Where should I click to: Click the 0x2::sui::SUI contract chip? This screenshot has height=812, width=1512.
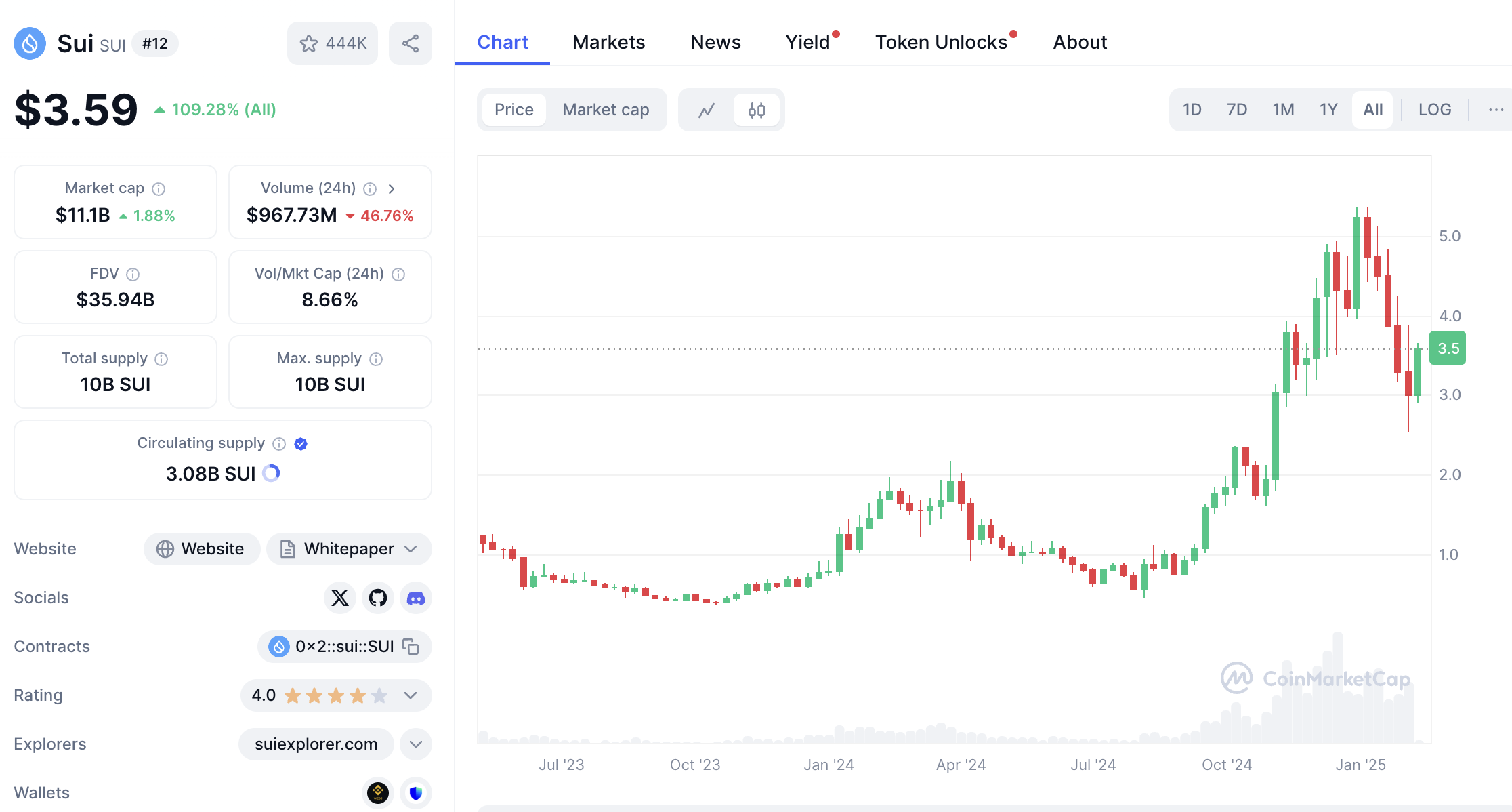click(345, 647)
